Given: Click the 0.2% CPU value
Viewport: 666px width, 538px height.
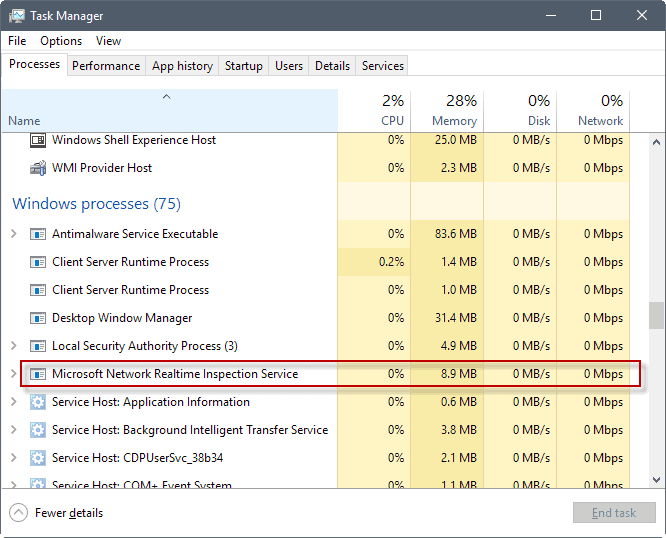Looking at the screenshot, I should click(x=392, y=262).
